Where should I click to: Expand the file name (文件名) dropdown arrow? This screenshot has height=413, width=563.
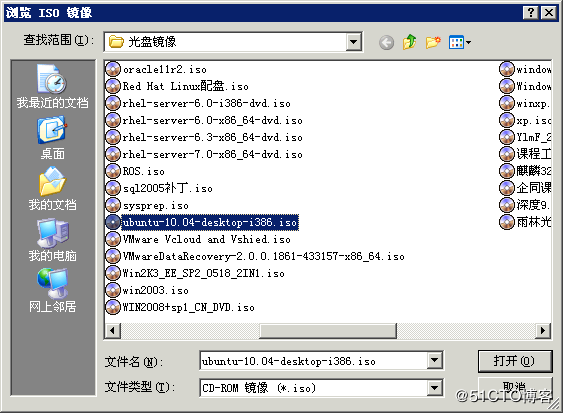pyautogui.click(x=434, y=360)
